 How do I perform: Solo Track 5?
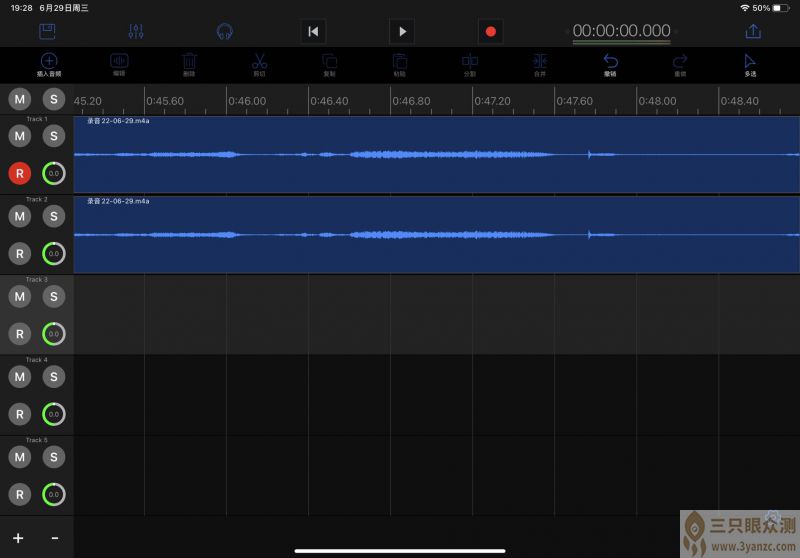point(54,457)
